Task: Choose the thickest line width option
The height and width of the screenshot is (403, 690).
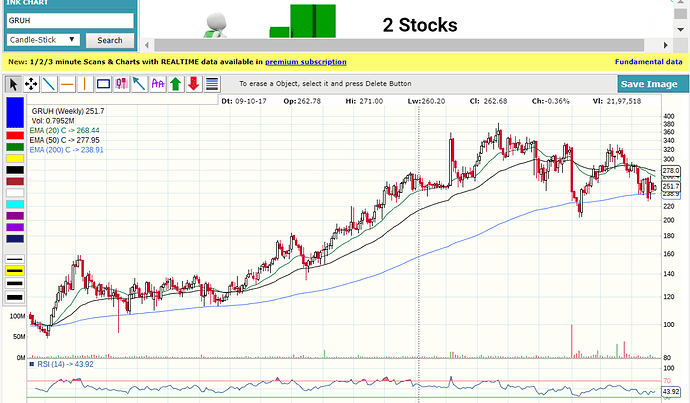Action: click(x=15, y=296)
